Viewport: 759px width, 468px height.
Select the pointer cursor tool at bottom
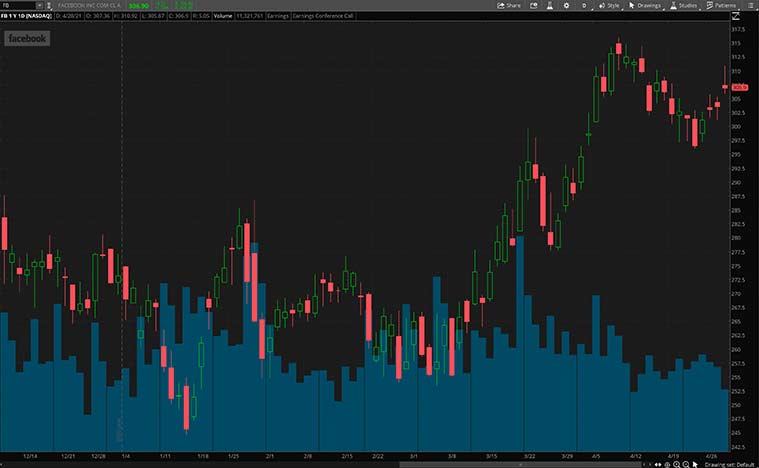tap(695, 464)
